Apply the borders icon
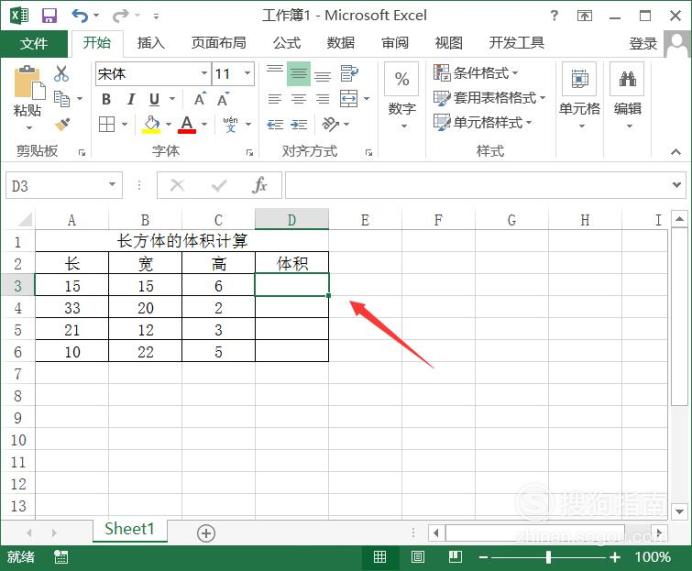Viewport: 692px width, 571px height. pyautogui.click(x=107, y=124)
